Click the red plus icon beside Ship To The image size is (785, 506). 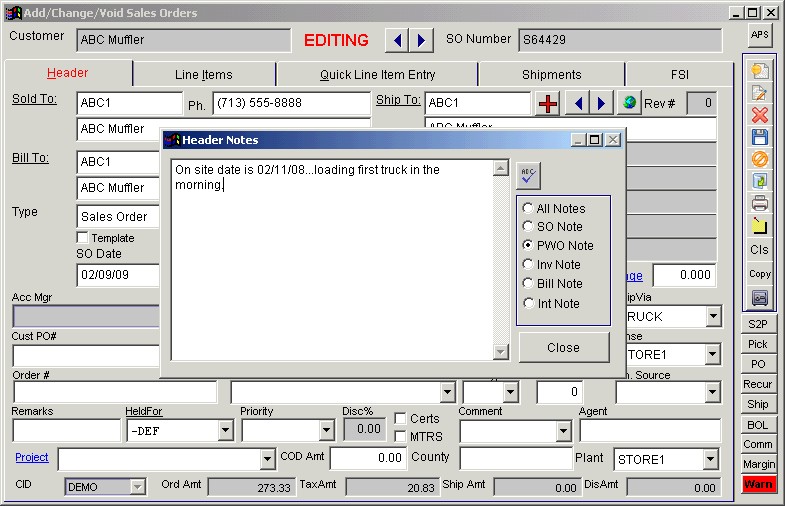548,103
